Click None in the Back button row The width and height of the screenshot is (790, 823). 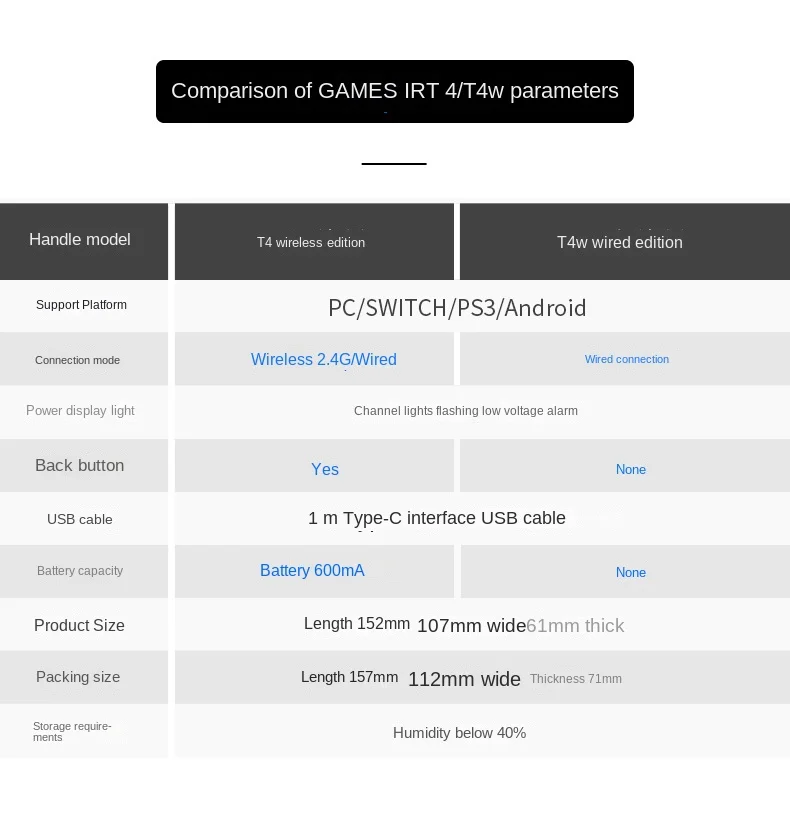pyautogui.click(x=631, y=469)
